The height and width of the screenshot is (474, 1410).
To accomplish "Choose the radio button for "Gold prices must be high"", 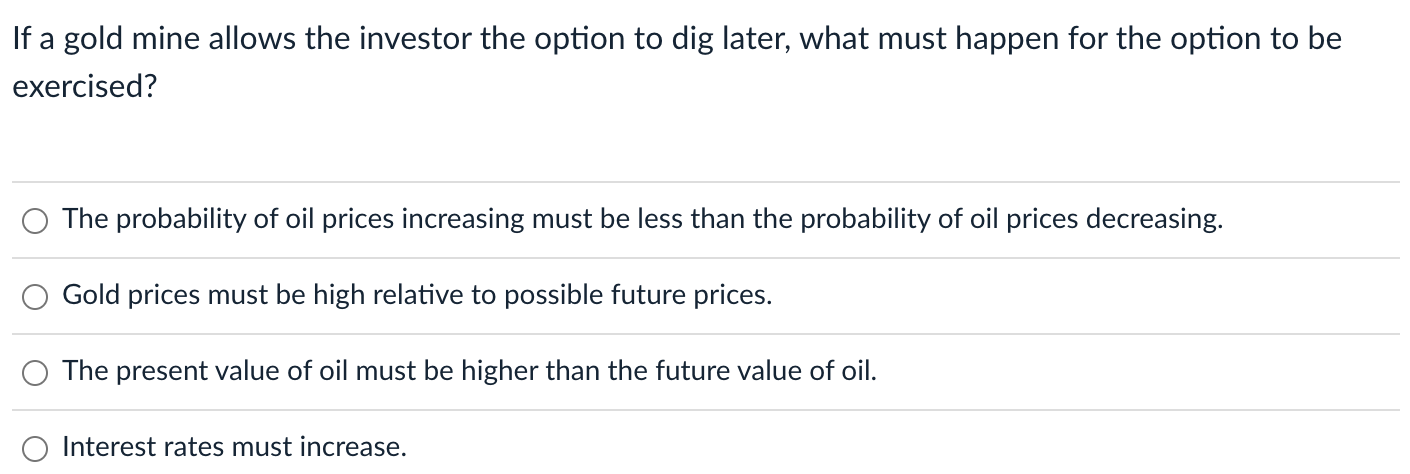I will 36,297.
